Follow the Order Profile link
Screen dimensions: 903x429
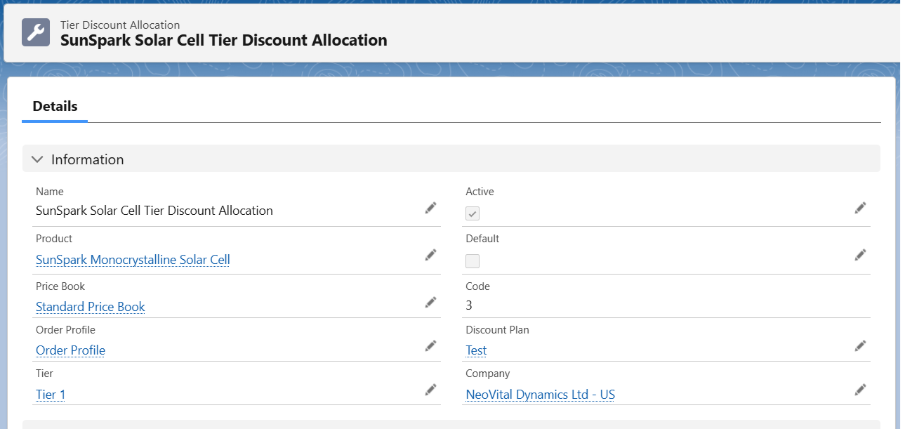(70, 350)
